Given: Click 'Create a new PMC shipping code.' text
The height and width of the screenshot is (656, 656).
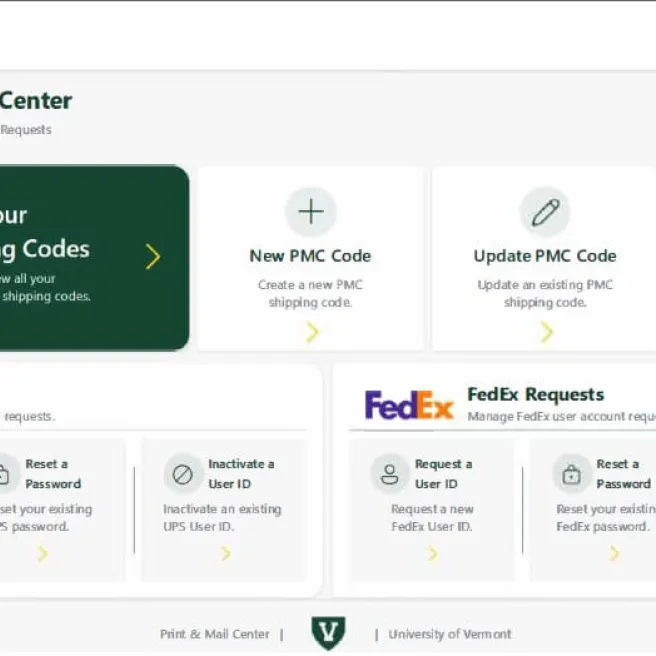Looking at the screenshot, I should (310, 293).
